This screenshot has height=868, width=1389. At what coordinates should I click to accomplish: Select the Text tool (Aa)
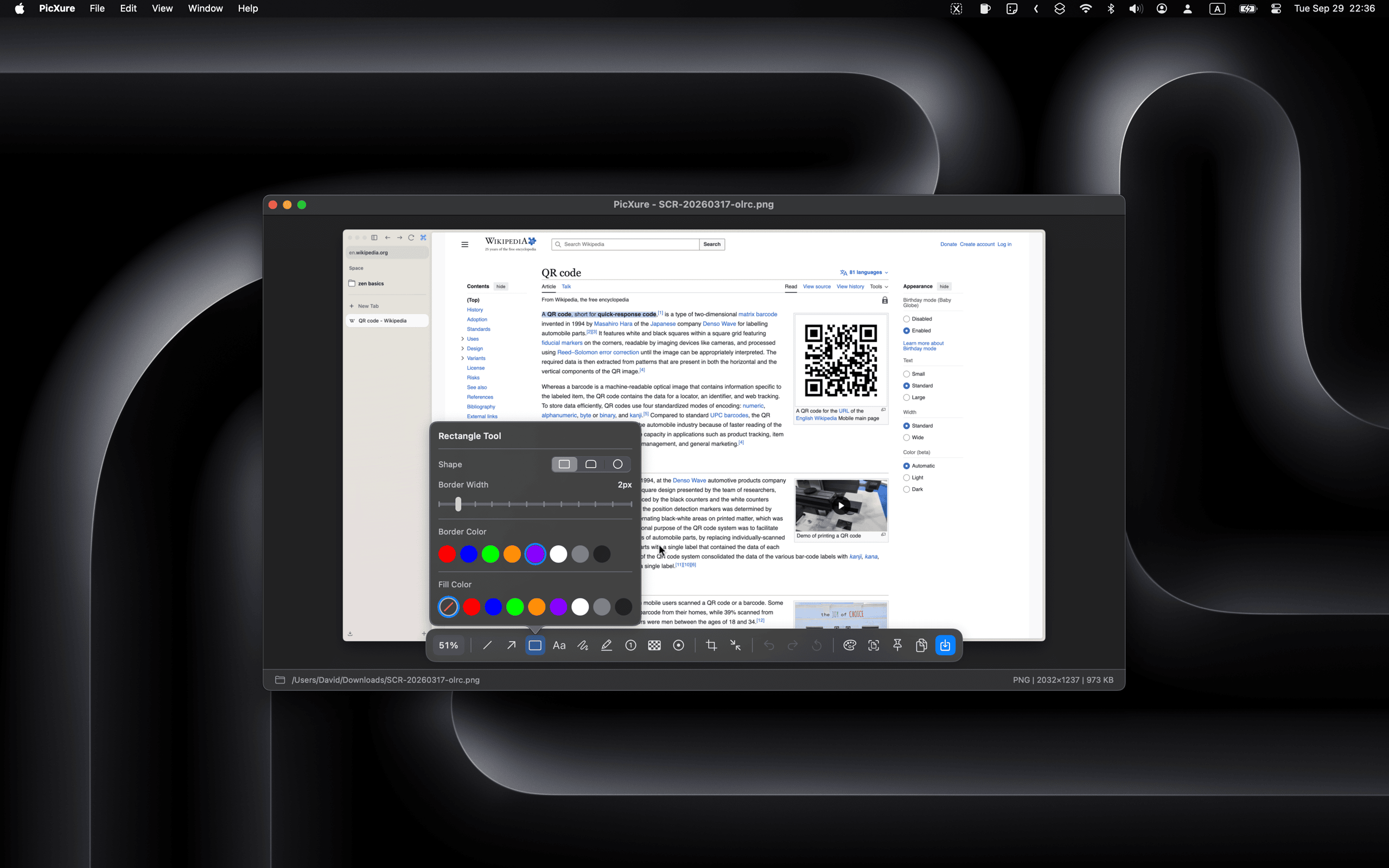[559, 645]
